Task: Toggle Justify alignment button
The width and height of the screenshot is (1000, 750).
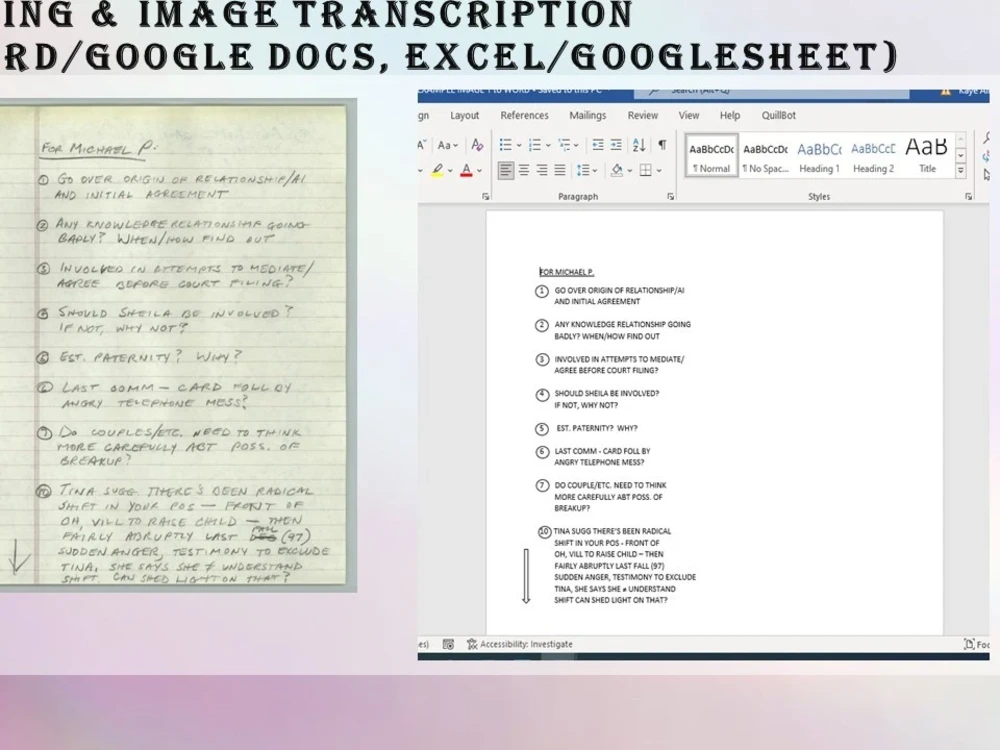Action: coord(559,170)
